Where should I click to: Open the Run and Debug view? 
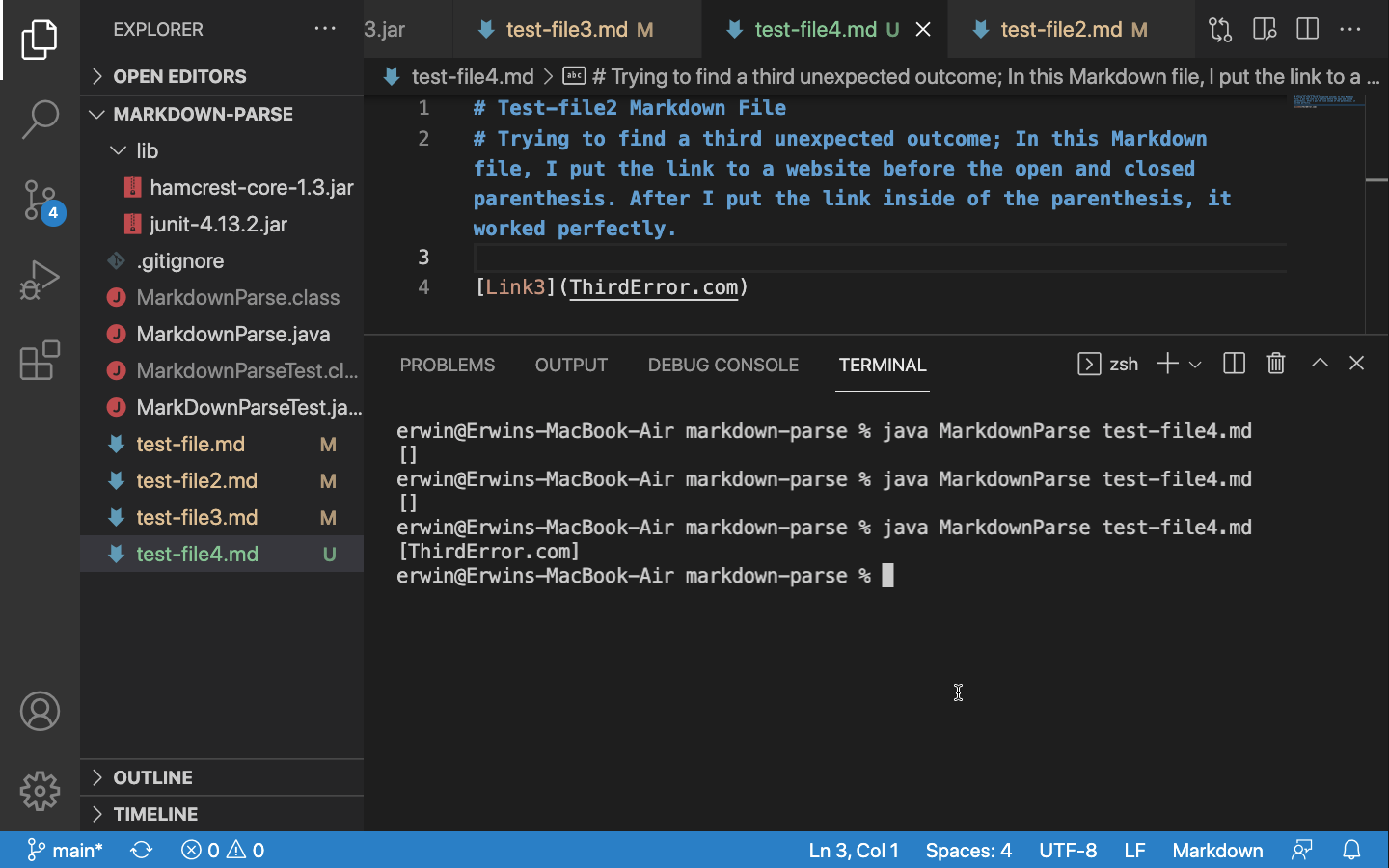(x=40, y=281)
